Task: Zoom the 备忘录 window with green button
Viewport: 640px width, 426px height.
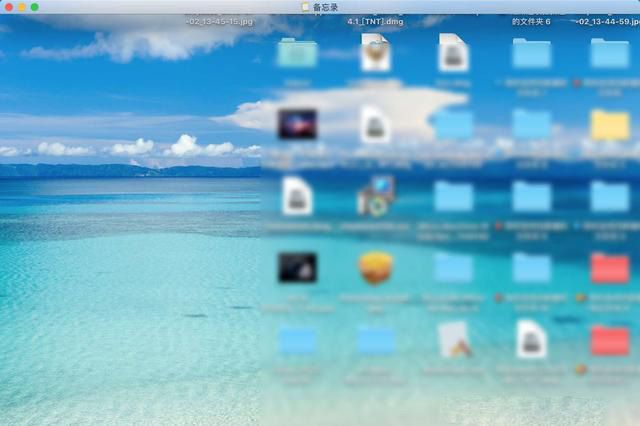Action: [35, 7]
